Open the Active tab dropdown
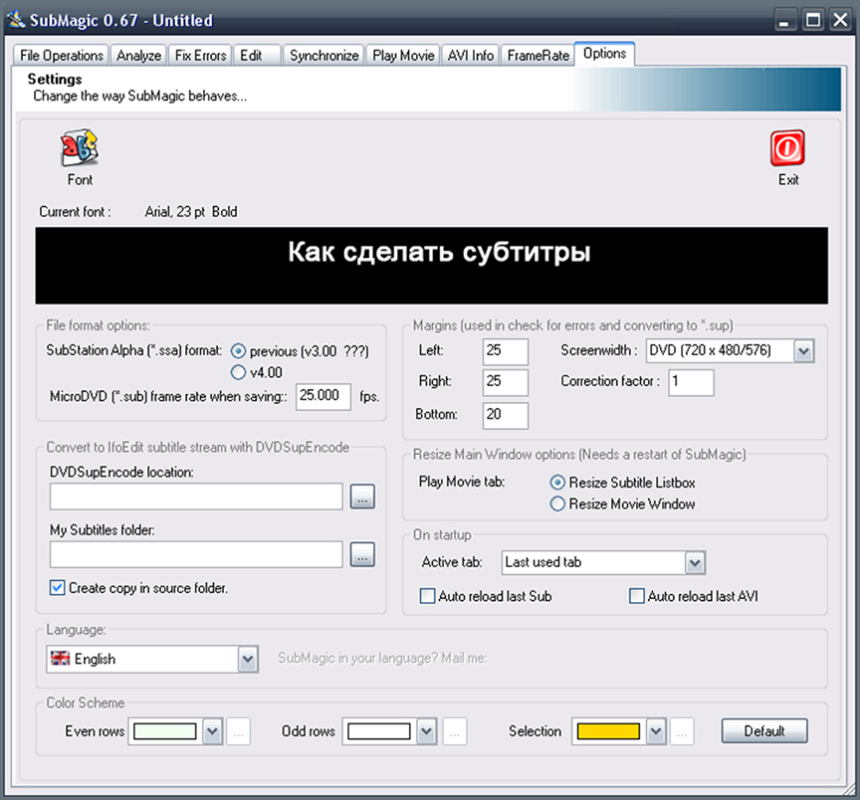The height and width of the screenshot is (800, 860). coord(695,563)
